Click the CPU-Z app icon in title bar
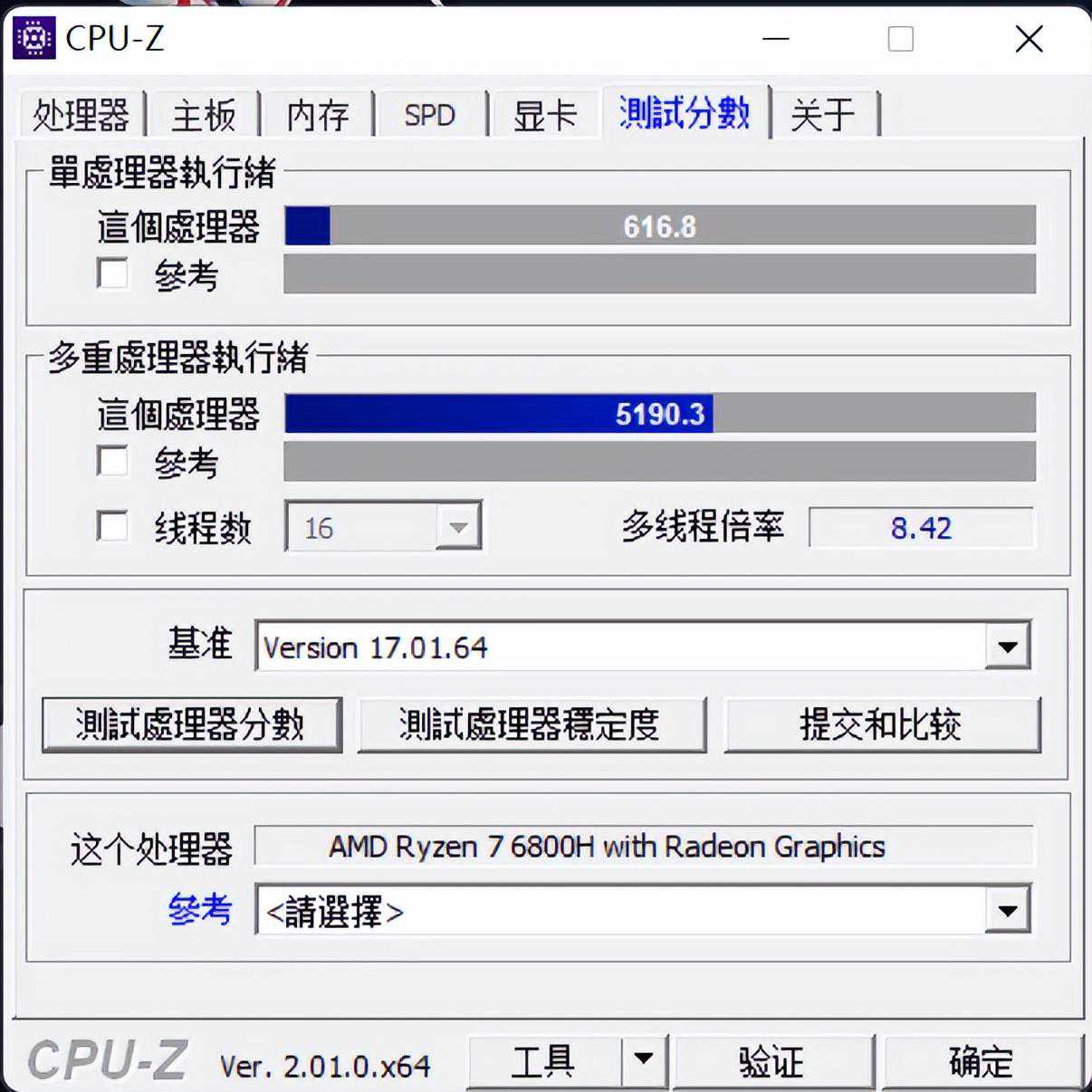 click(34, 37)
